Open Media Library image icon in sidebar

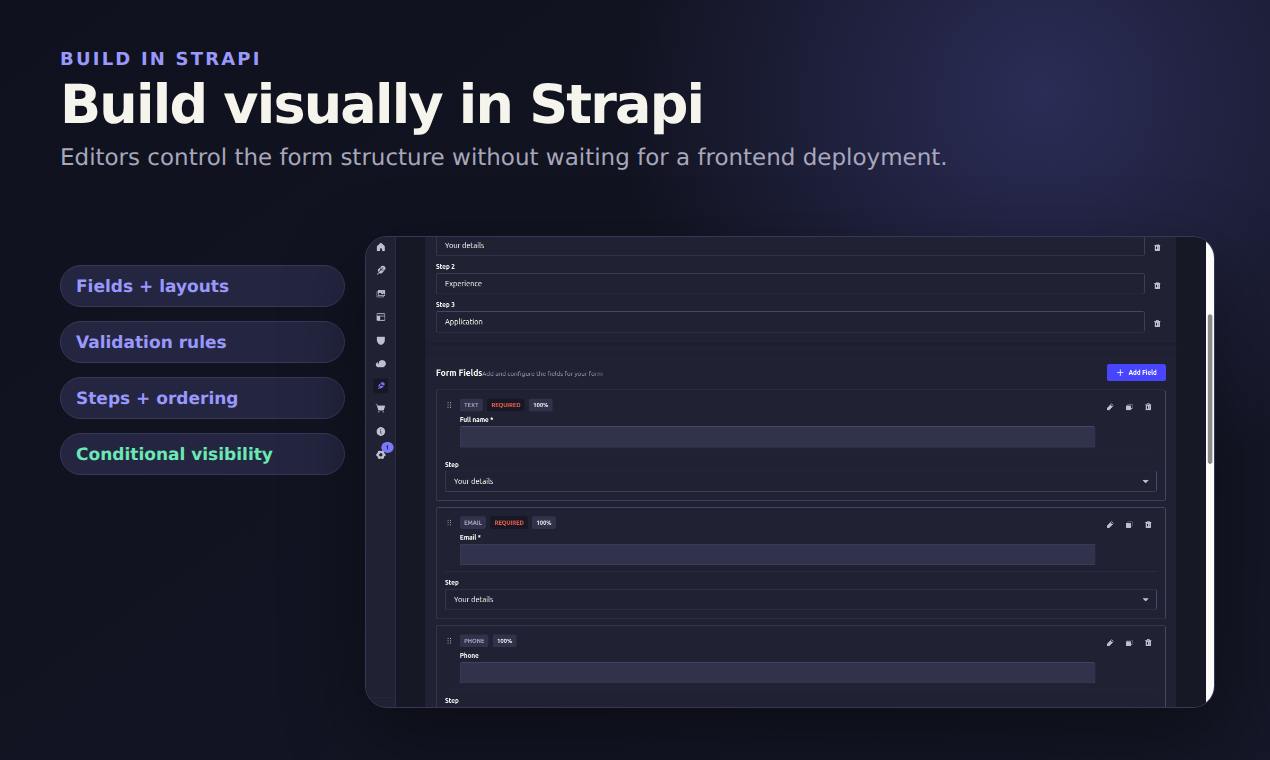point(381,294)
